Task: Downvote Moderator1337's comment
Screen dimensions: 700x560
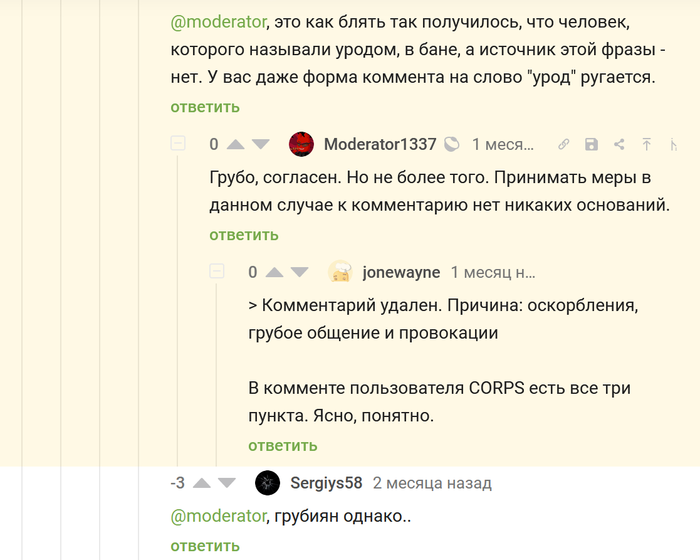Action: point(261,144)
